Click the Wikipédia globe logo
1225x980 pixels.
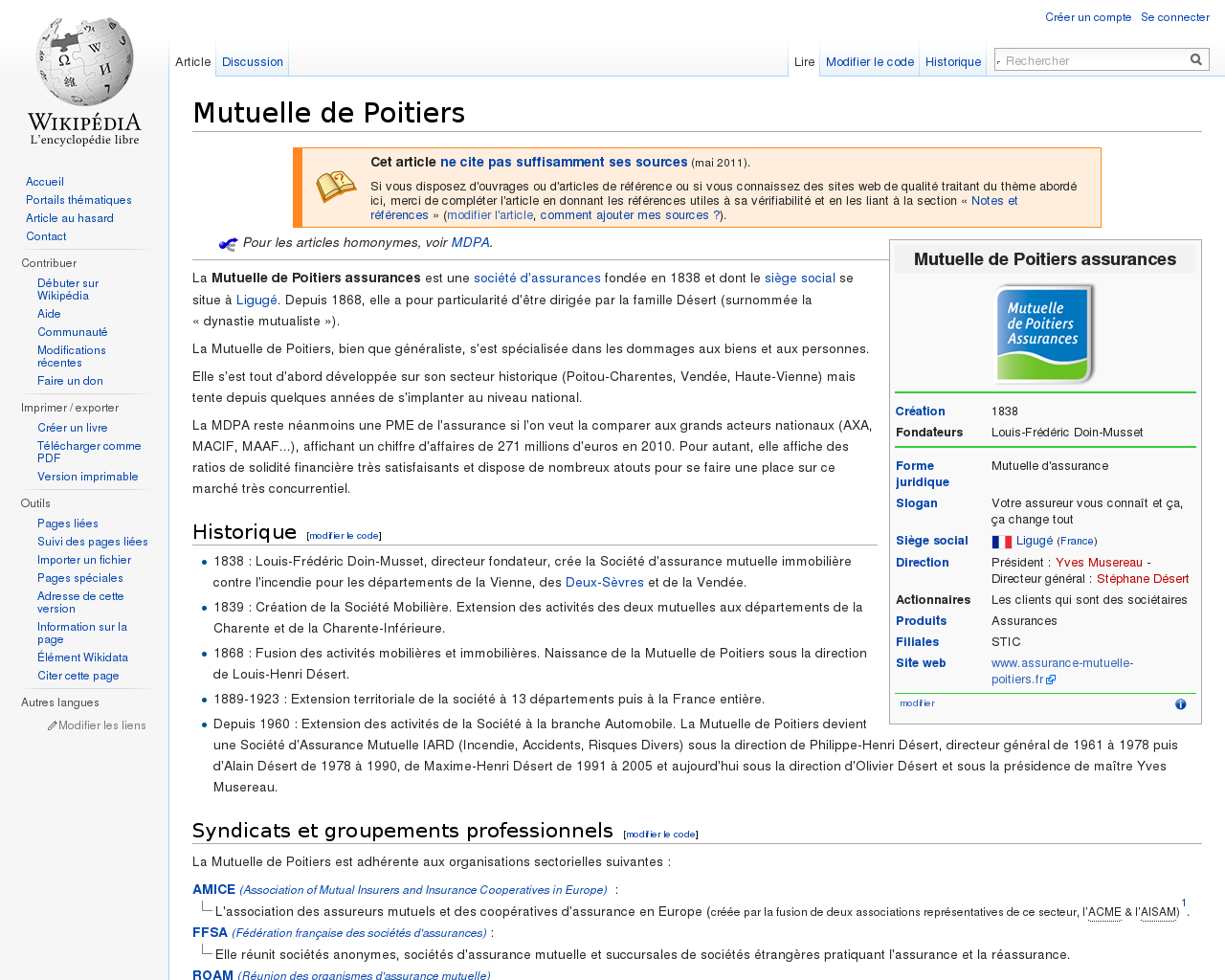click(84, 80)
